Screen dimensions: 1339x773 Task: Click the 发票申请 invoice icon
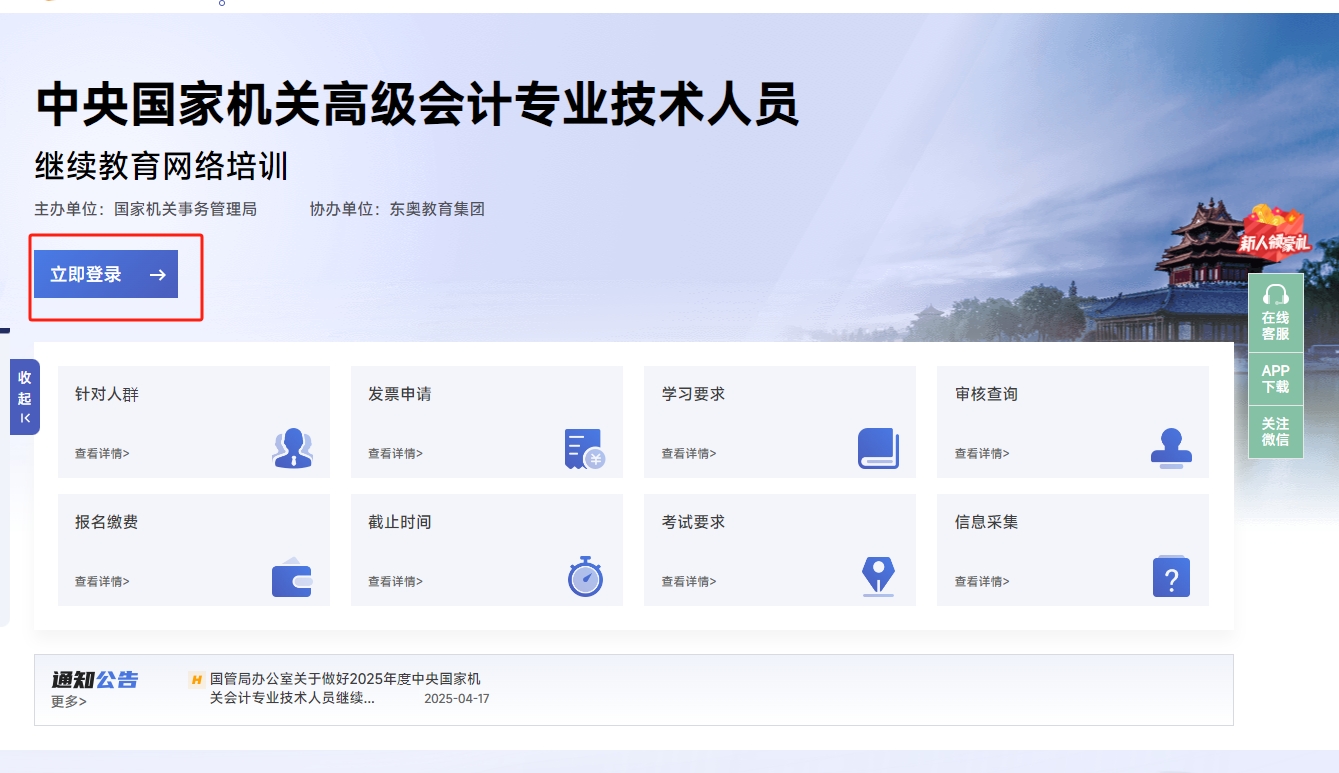(585, 450)
